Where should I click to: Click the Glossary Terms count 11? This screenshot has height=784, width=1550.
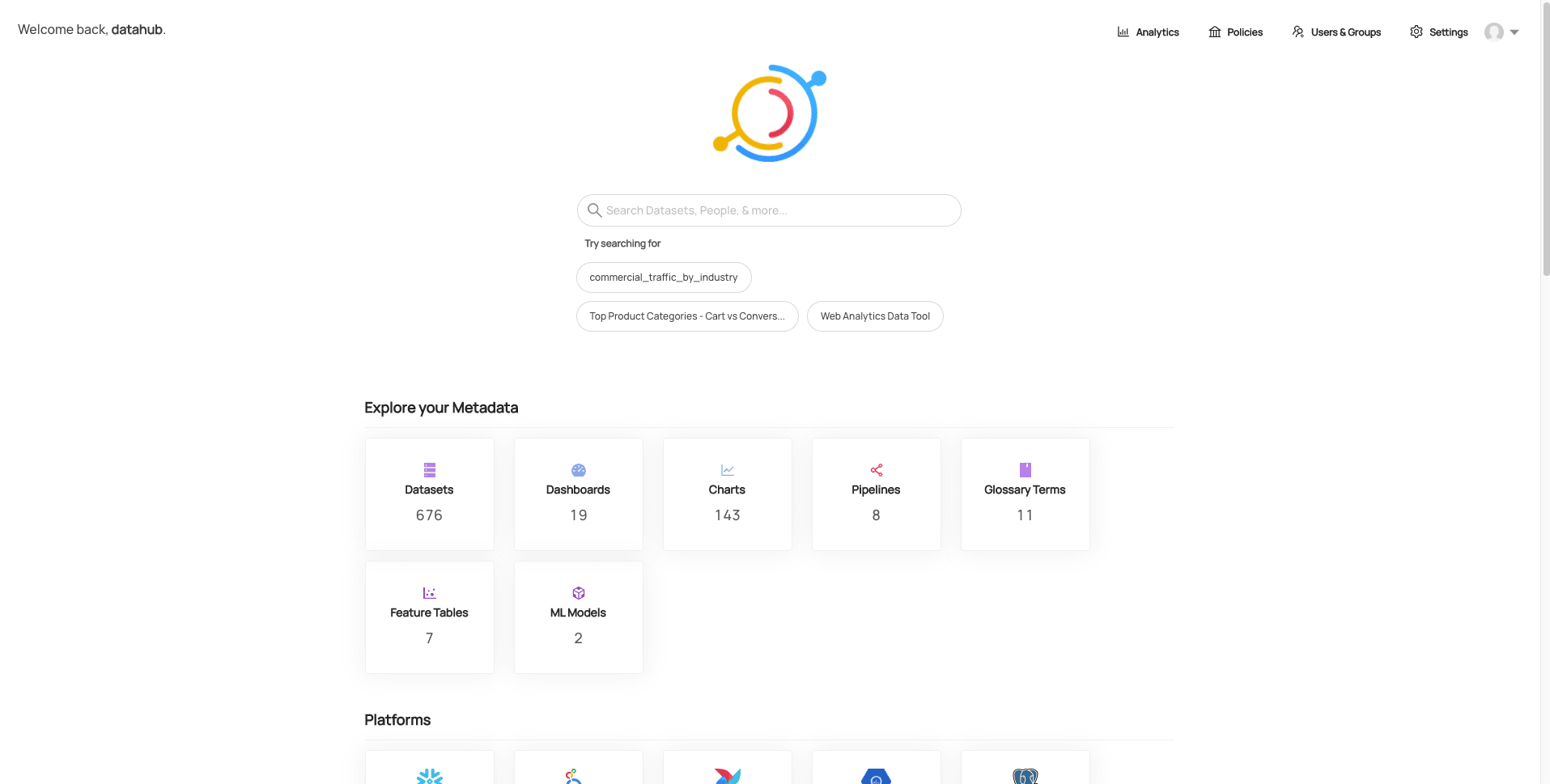pos(1025,515)
